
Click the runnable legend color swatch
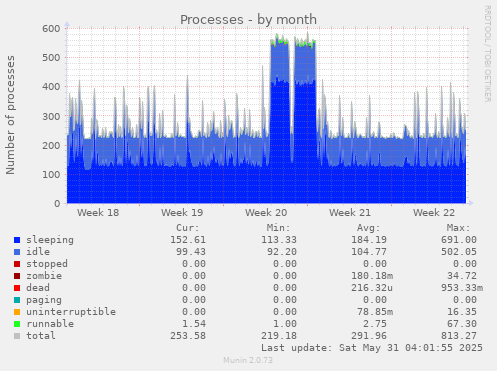(17, 324)
